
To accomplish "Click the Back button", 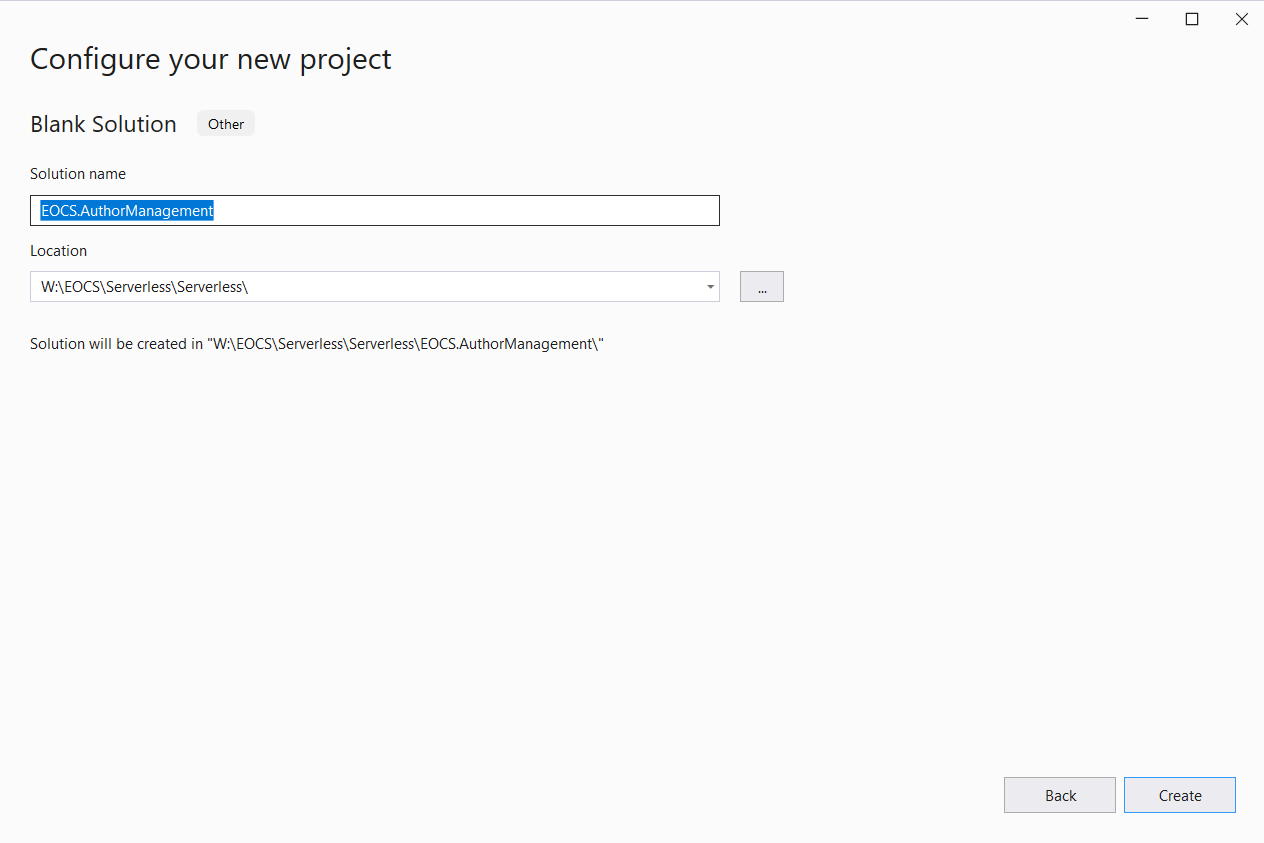I will tap(1059, 794).
